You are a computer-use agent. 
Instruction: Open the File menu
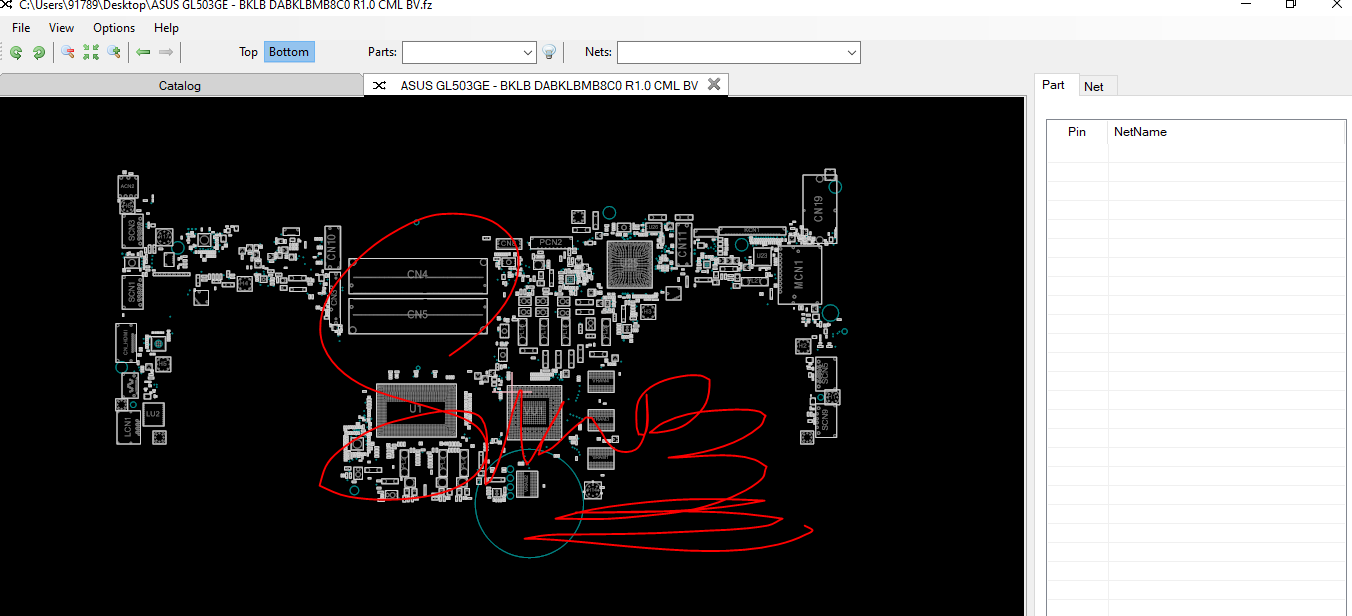tap(21, 28)
